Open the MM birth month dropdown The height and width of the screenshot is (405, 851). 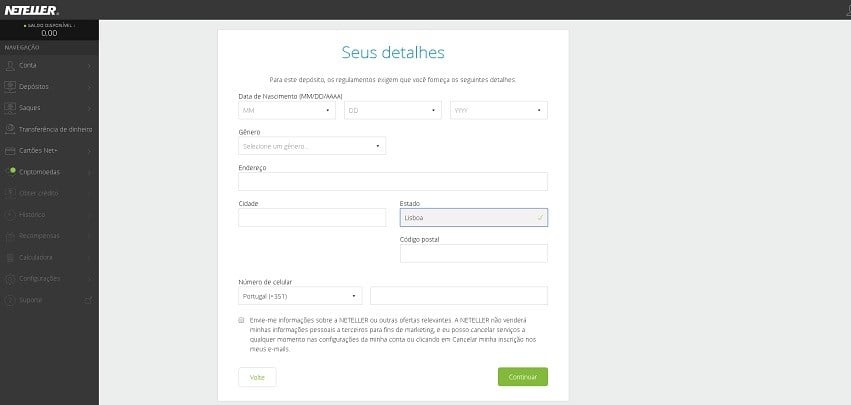tap(286, 110)
